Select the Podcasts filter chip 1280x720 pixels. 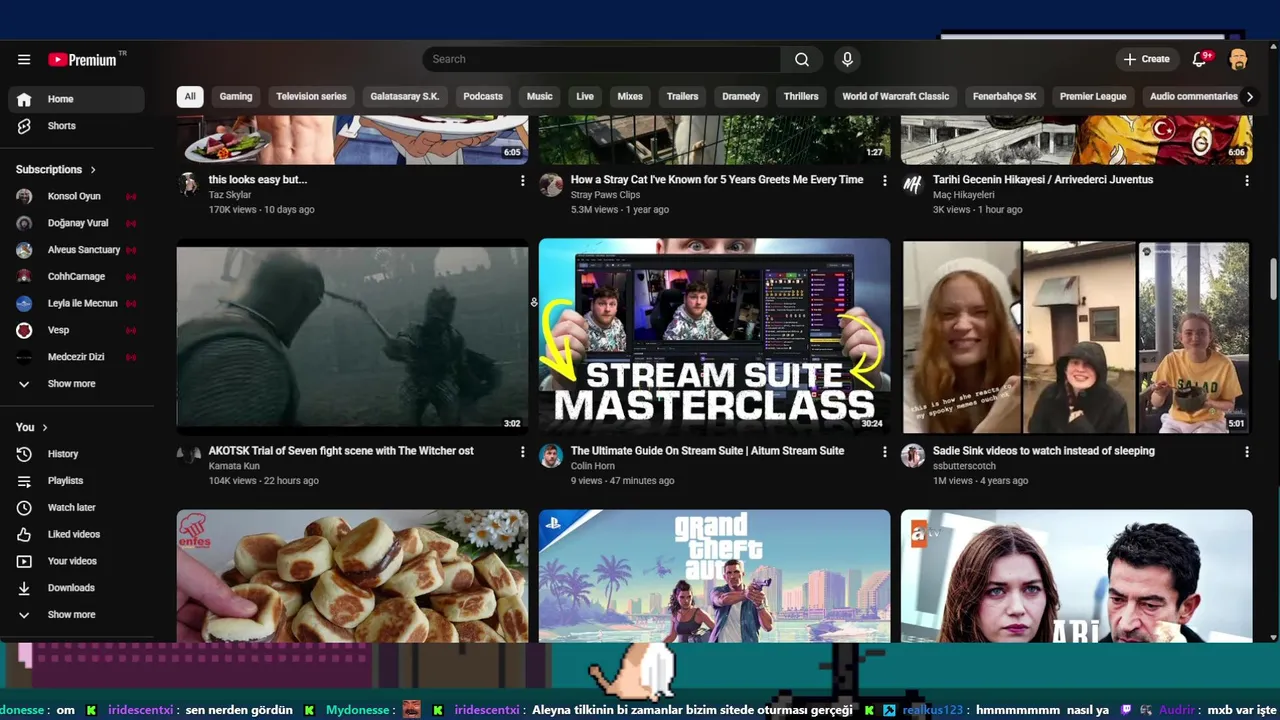(483, 97)
